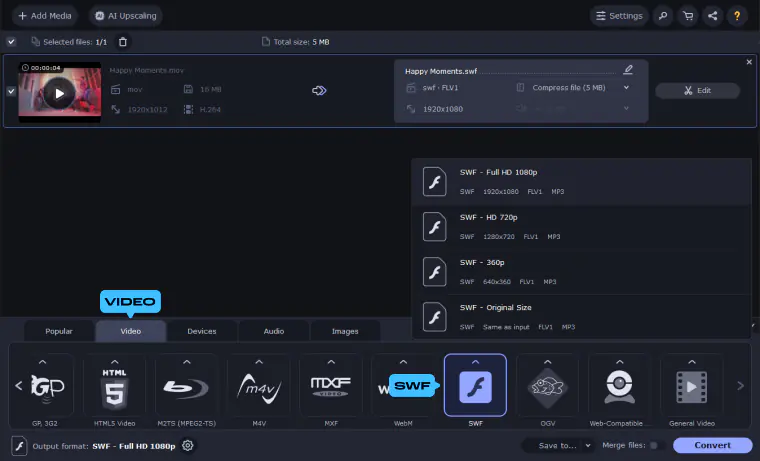
Task: Click the Flash icon of SWF 360p preset
Action: [x=434, y=271]
